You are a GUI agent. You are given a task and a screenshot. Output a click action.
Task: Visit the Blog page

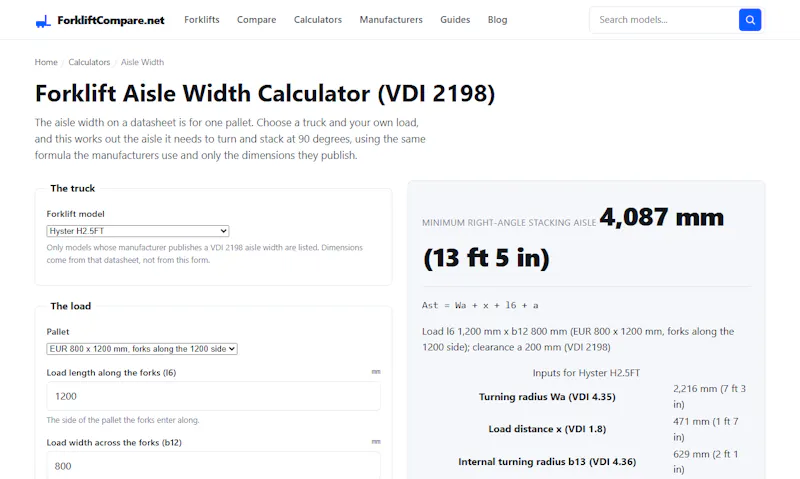click(497, 20)
